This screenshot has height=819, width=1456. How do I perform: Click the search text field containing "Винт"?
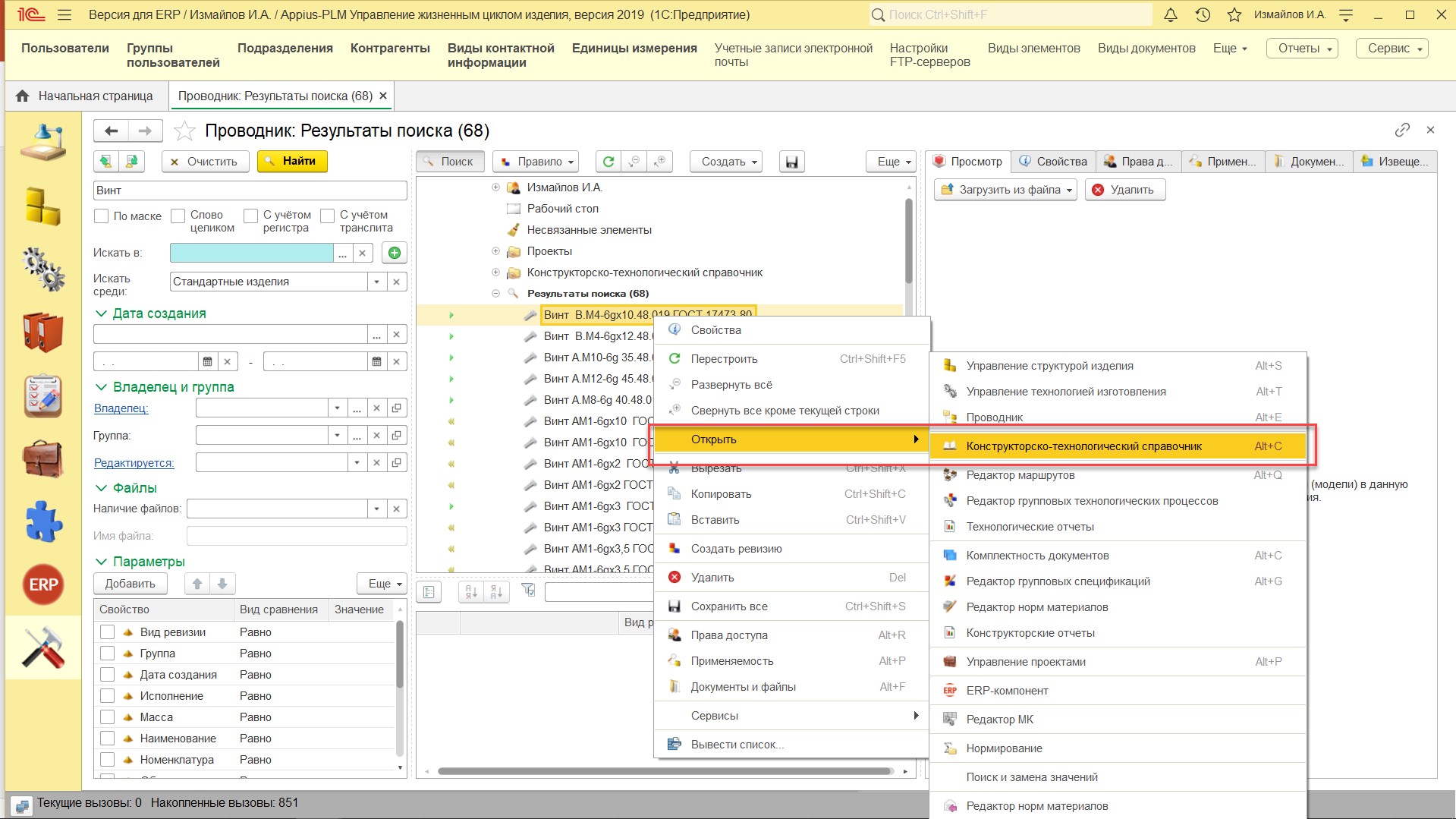(x=250, y=191)
